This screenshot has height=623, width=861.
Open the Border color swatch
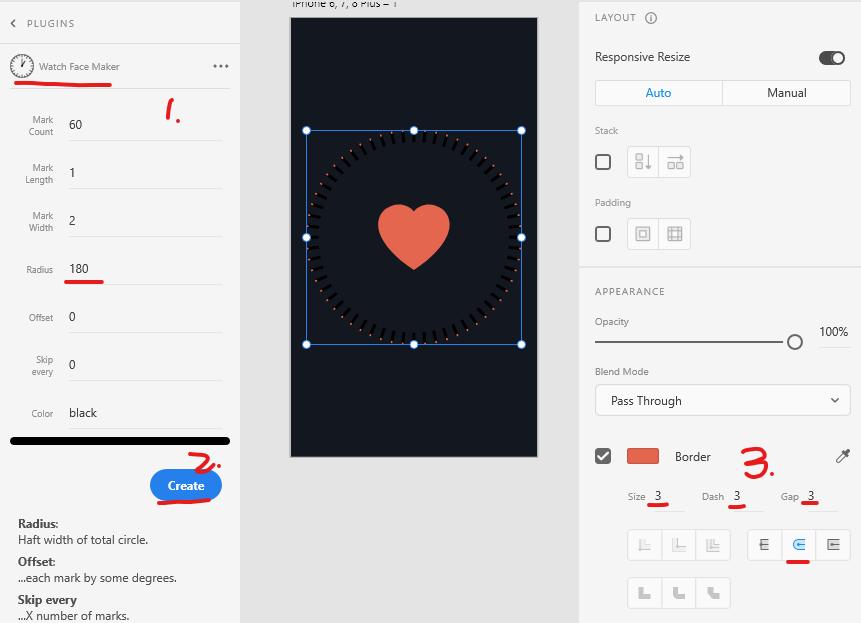[643, 456]
